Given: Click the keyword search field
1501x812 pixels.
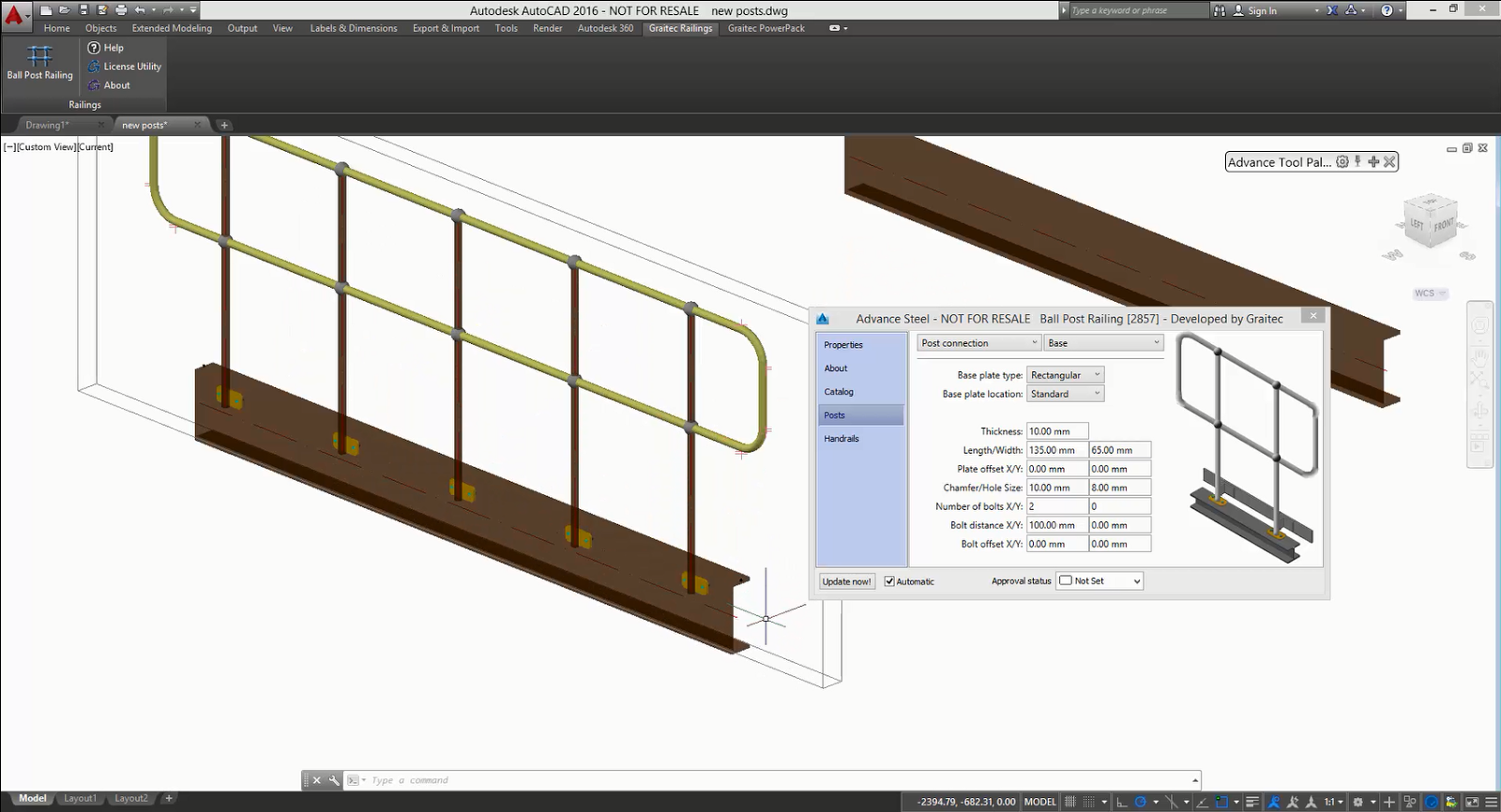Looking at the screenshot, I should click(x=1138, y=10).
